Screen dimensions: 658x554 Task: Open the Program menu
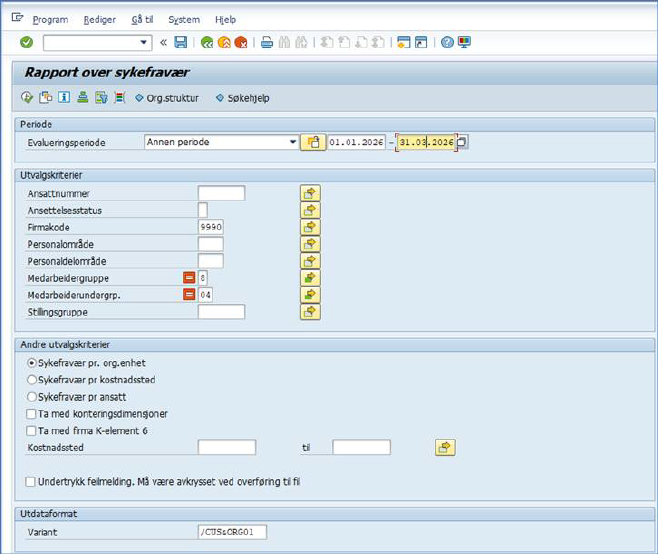click(x=50, y=20)
